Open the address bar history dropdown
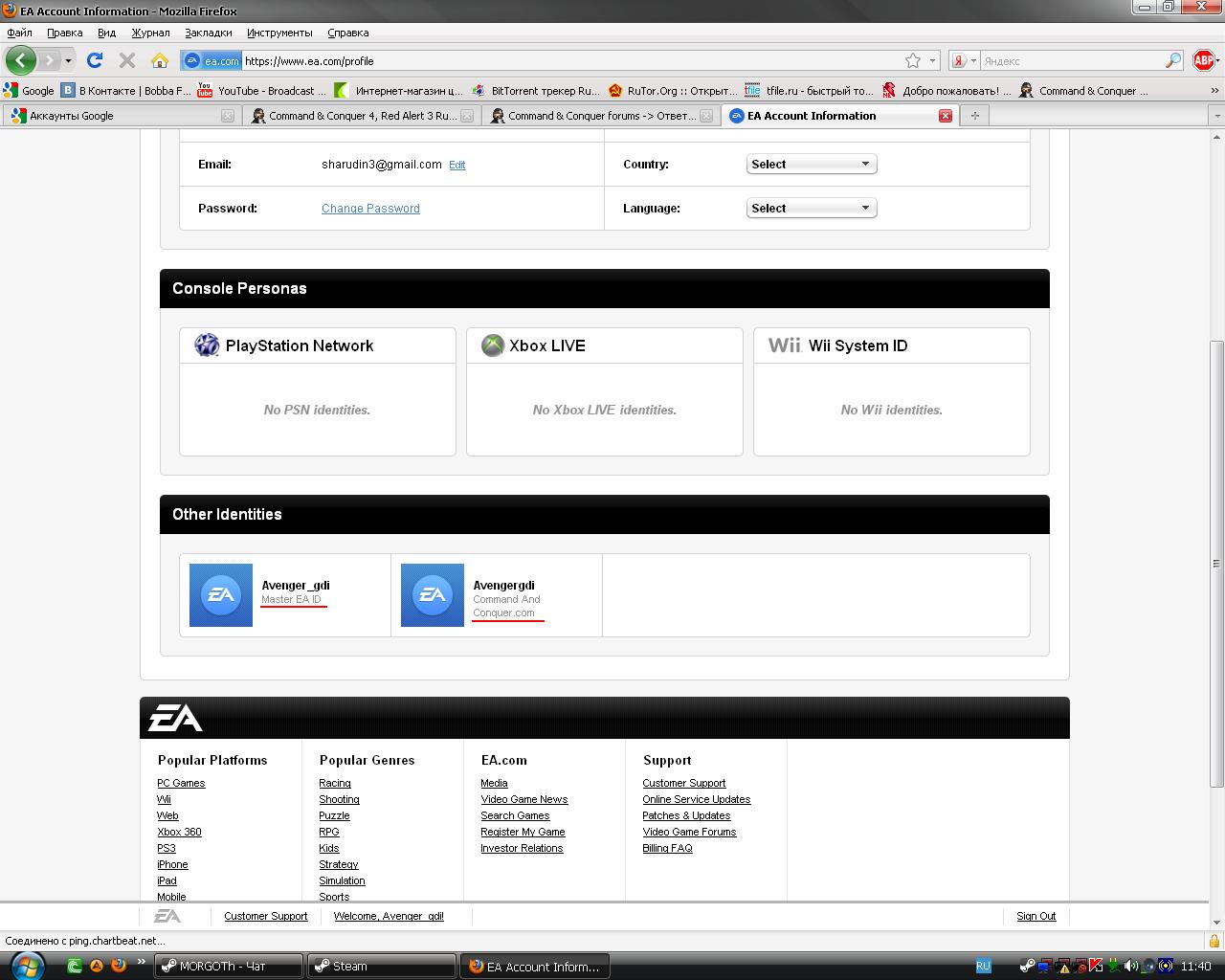This screenshot has height=980, width=1225. click(932, 60)
